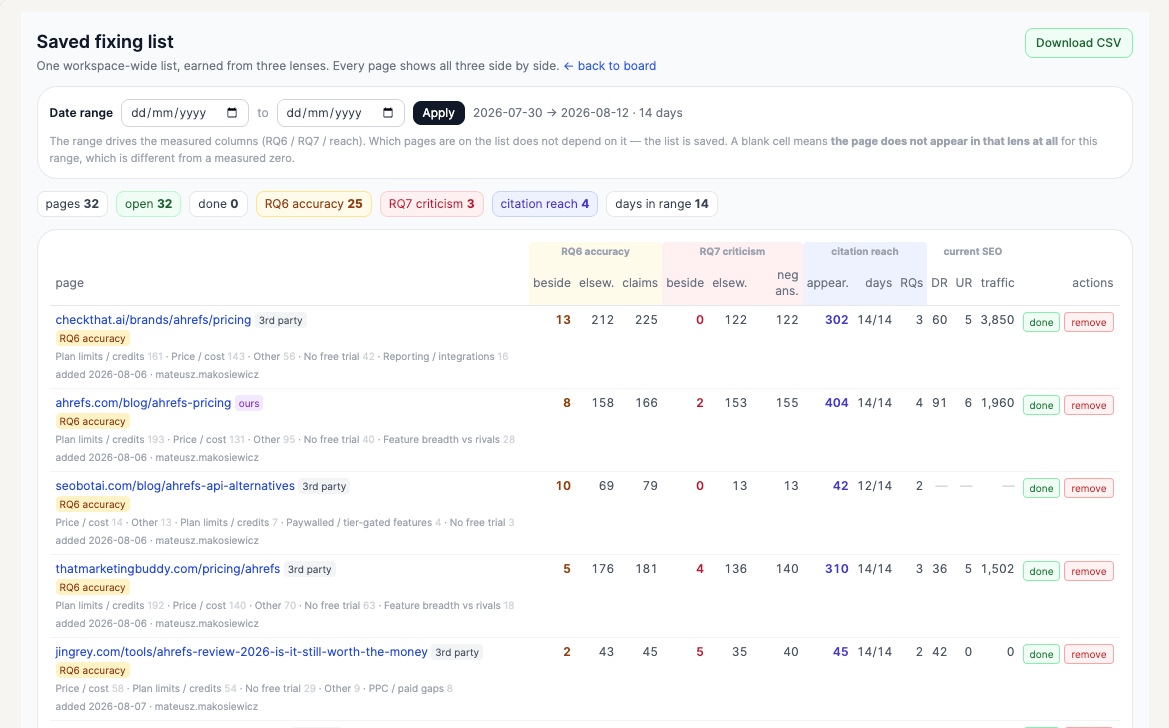Click the 'DR' column header
Image resolution: width=1169 pixels, height=728 pixels.
pos(939,283)
